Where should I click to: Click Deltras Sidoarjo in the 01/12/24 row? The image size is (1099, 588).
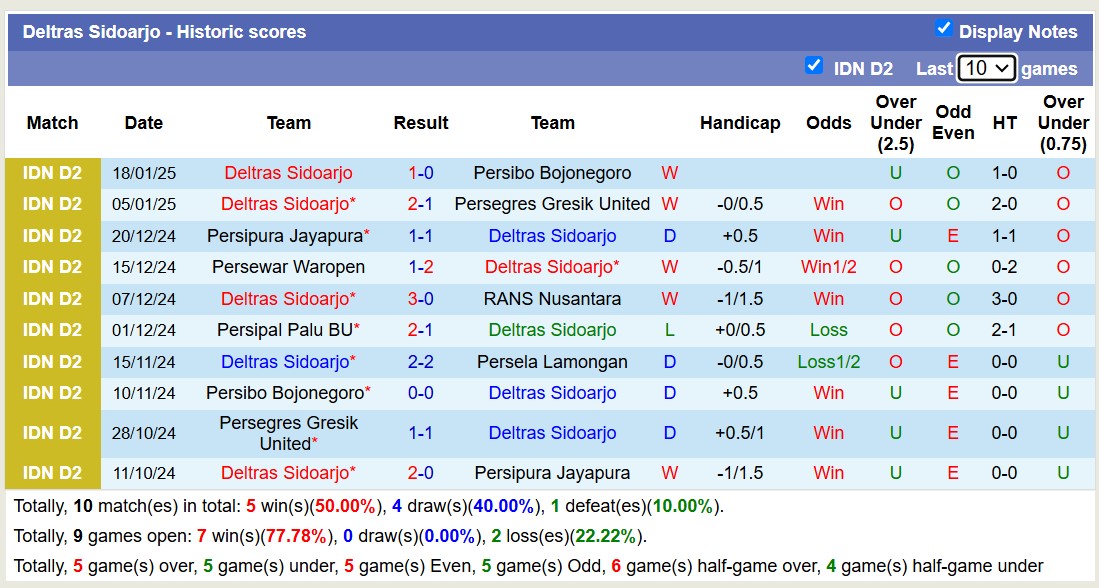(552, 330)
